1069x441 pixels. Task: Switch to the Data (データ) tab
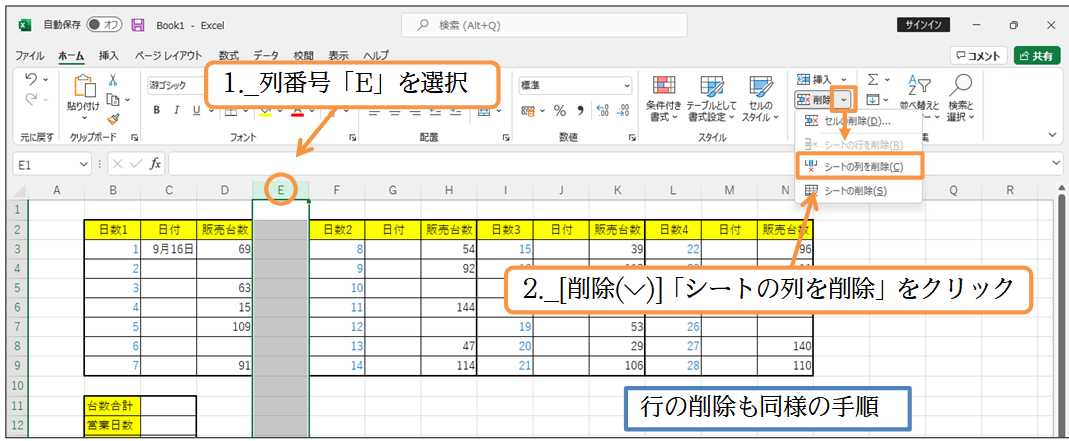pyautogui.click(x=267, y=55)
